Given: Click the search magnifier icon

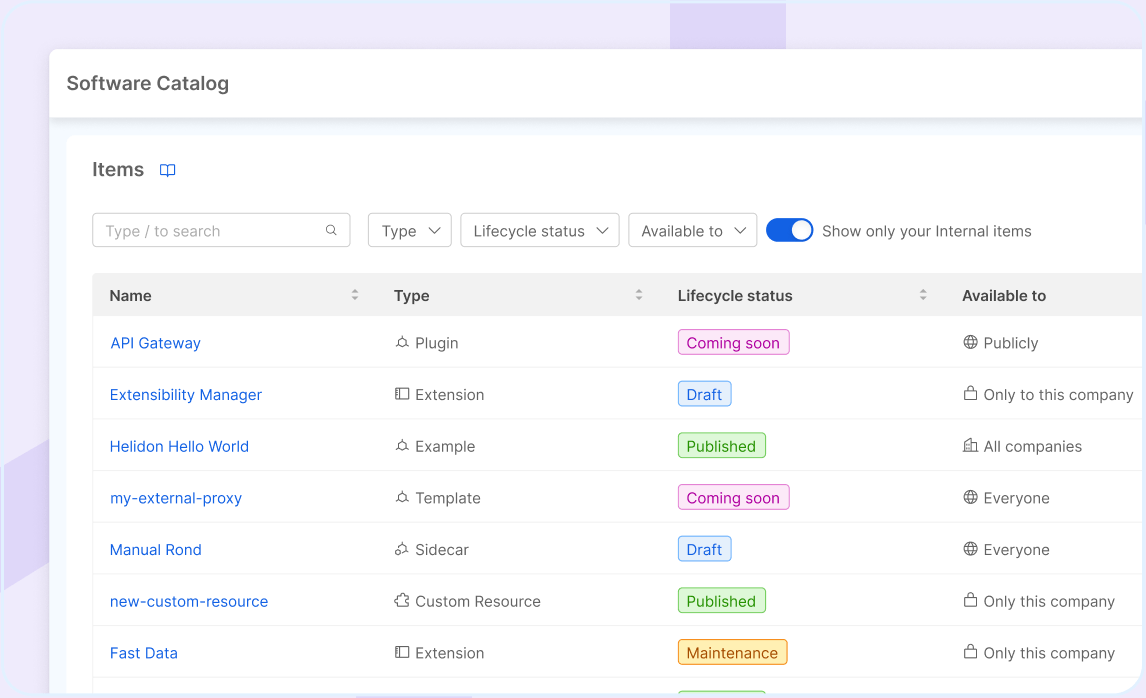Looking at the screenshot, I should (x=331, y=230).
